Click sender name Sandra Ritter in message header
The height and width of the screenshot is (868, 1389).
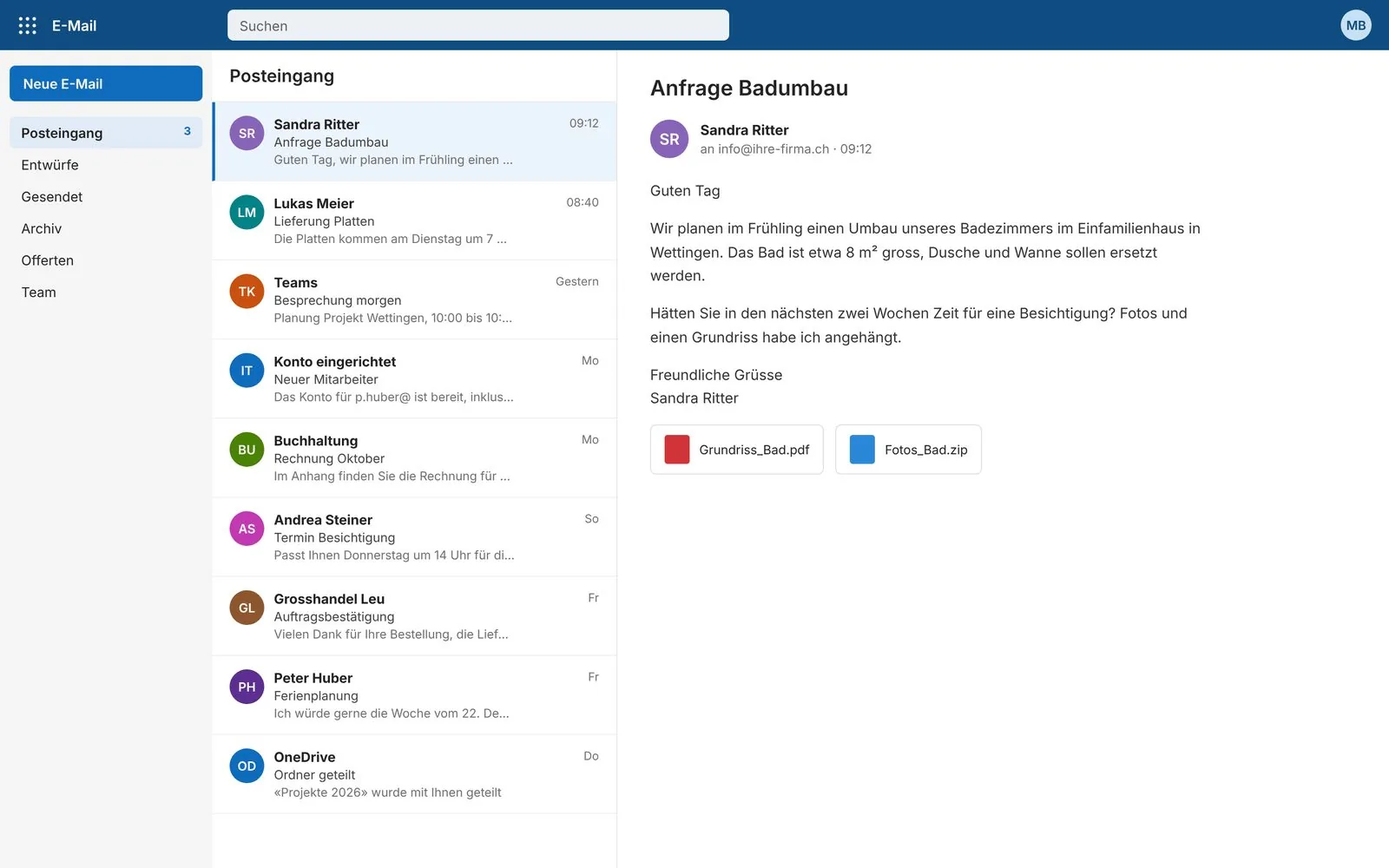[x=744, y=130]
